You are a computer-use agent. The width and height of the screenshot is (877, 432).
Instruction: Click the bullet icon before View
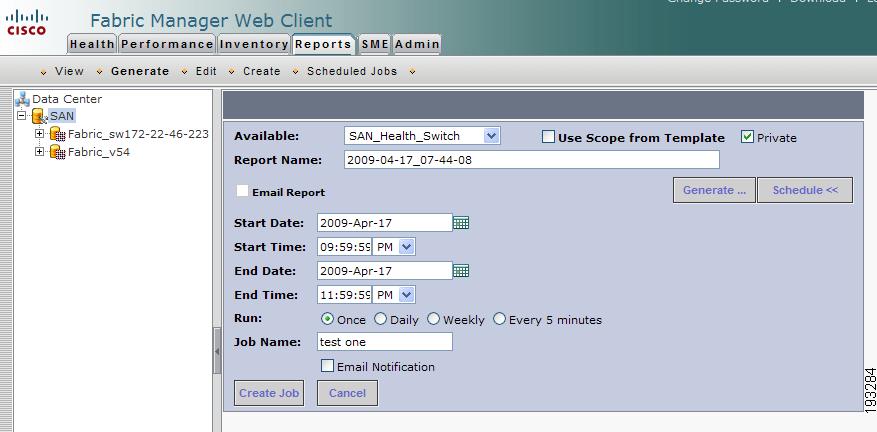tap(44, 72)
